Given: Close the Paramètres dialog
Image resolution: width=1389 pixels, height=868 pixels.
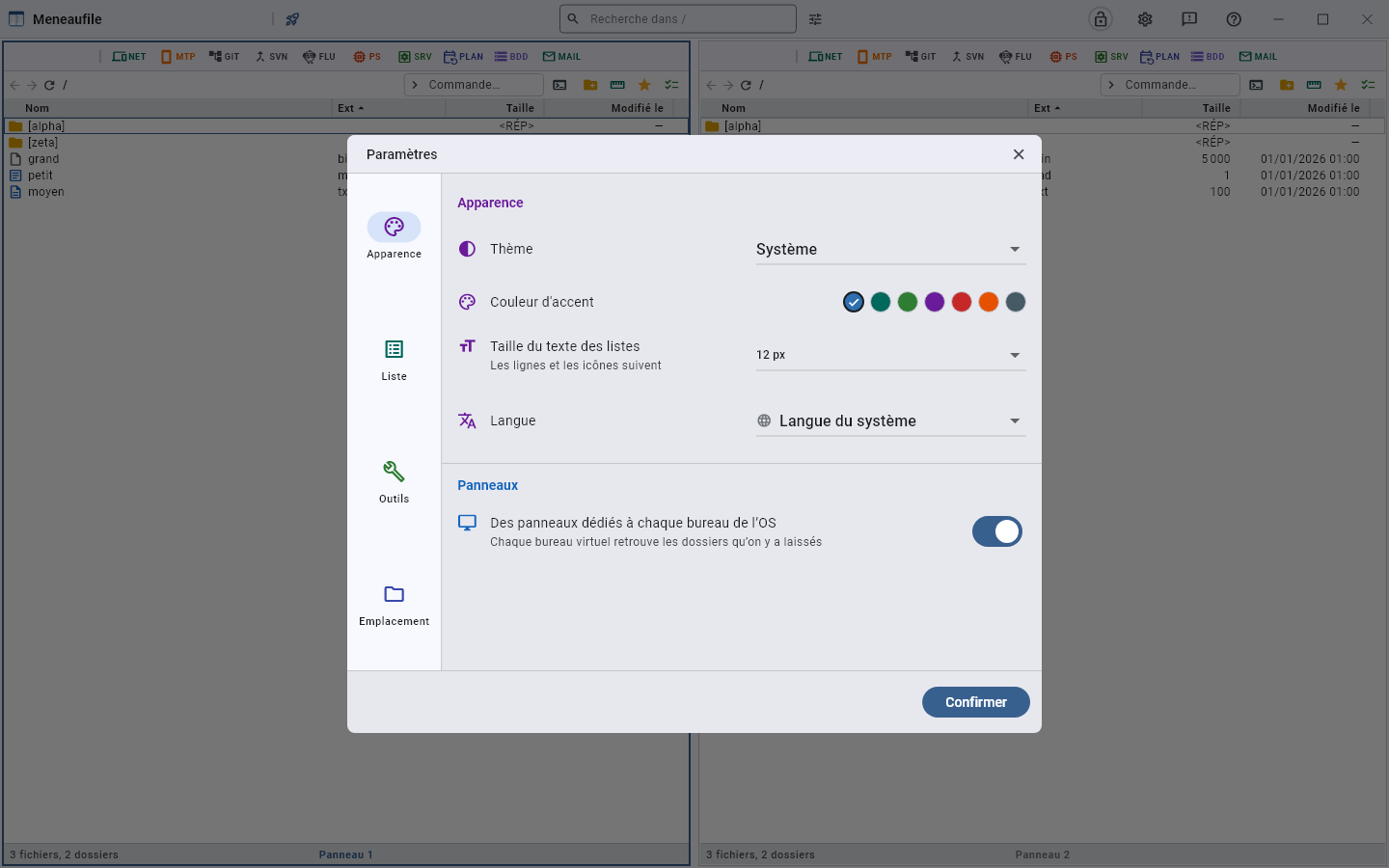Looking at the screenshot, I should 1019,154.
